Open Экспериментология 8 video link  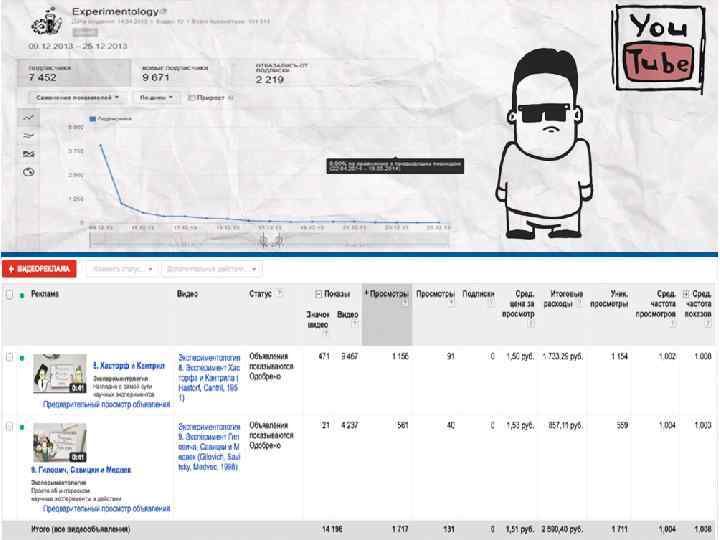click(x=209, y=377)
